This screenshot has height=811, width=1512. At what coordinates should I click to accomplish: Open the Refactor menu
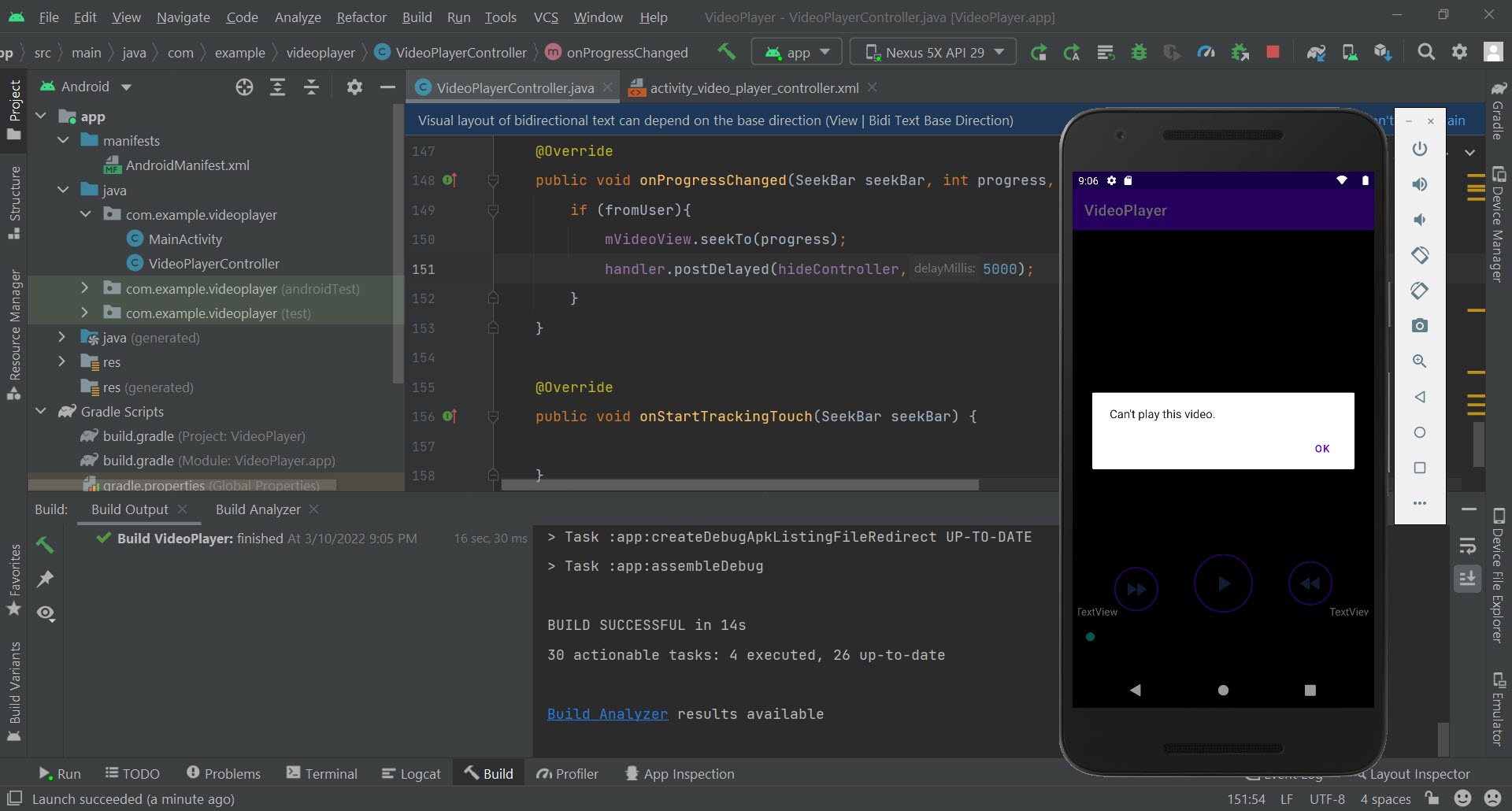click(x=361, y=17)
